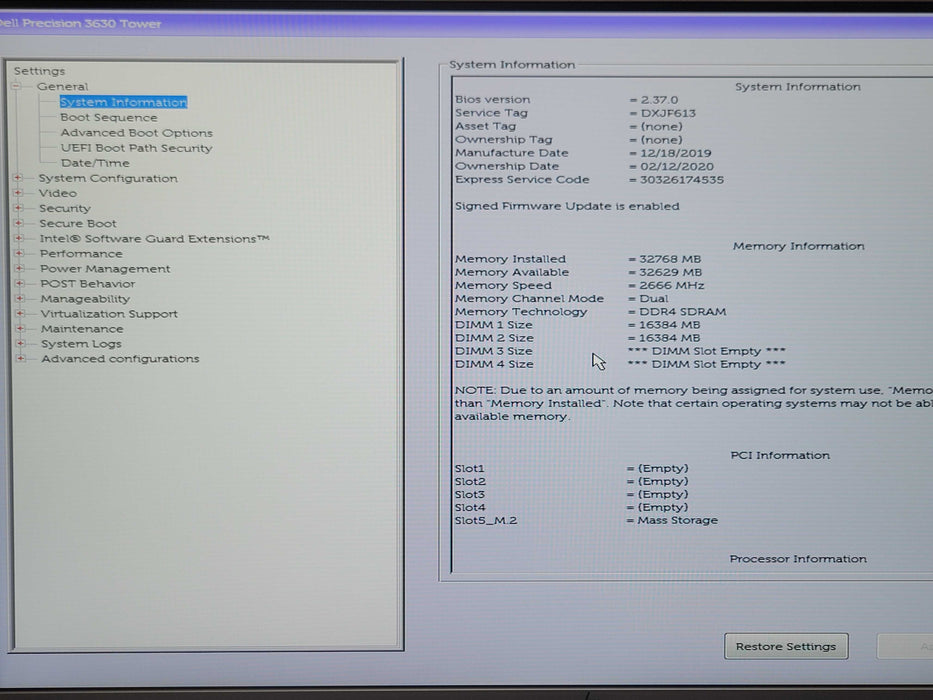The height and width of the screenshot is (700, 933).
Task: Open Advanced Boot Options
Action: (x=136, y=133)
